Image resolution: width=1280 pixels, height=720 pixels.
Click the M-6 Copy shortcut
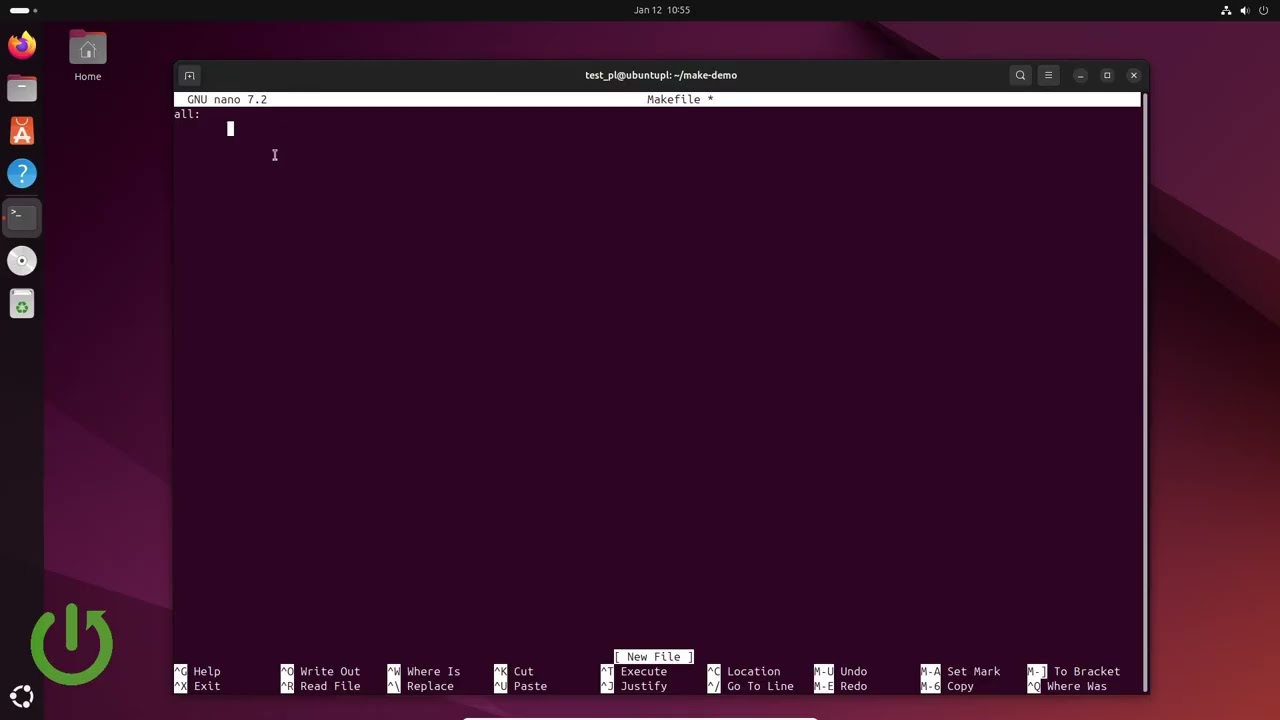tap(947, 686)
